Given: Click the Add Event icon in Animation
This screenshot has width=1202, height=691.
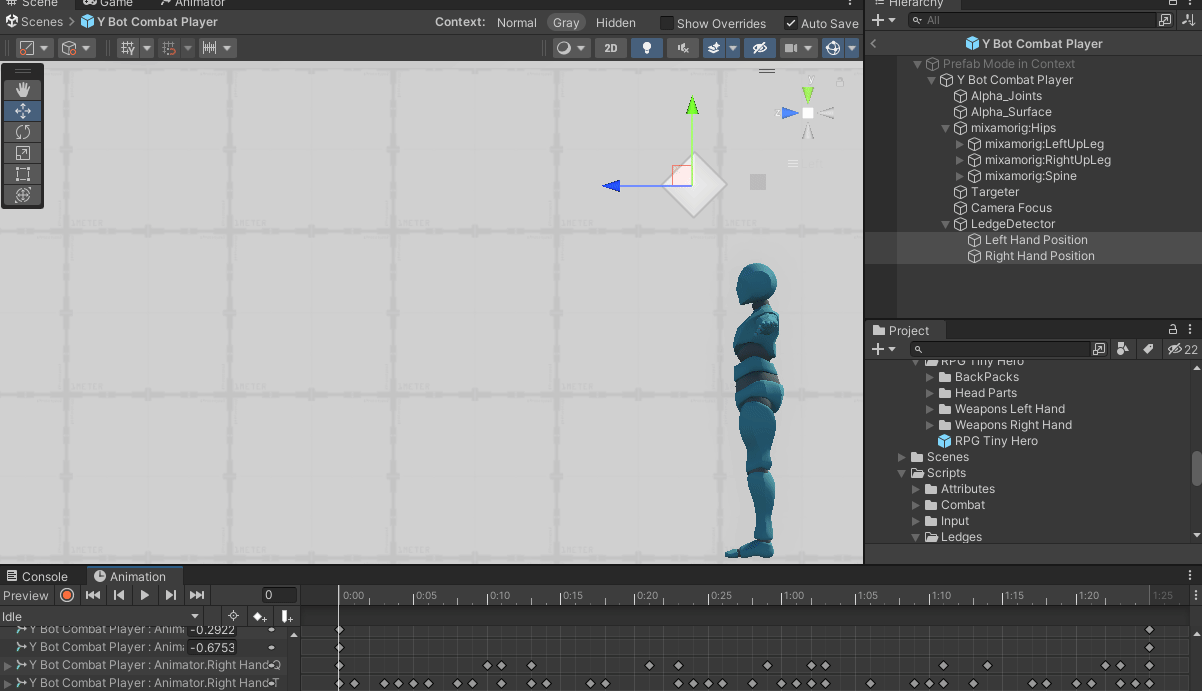Looking at the screenshot, I should click(x=287, y=616).
